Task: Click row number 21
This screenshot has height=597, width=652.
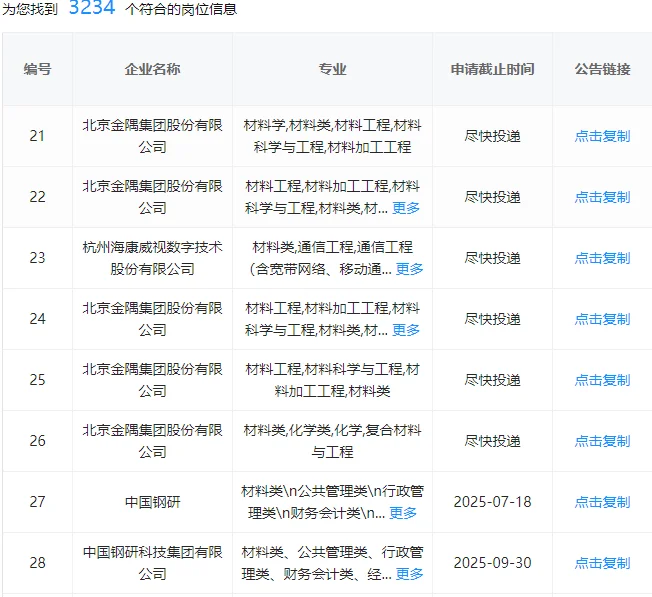Action: (37, 136)
